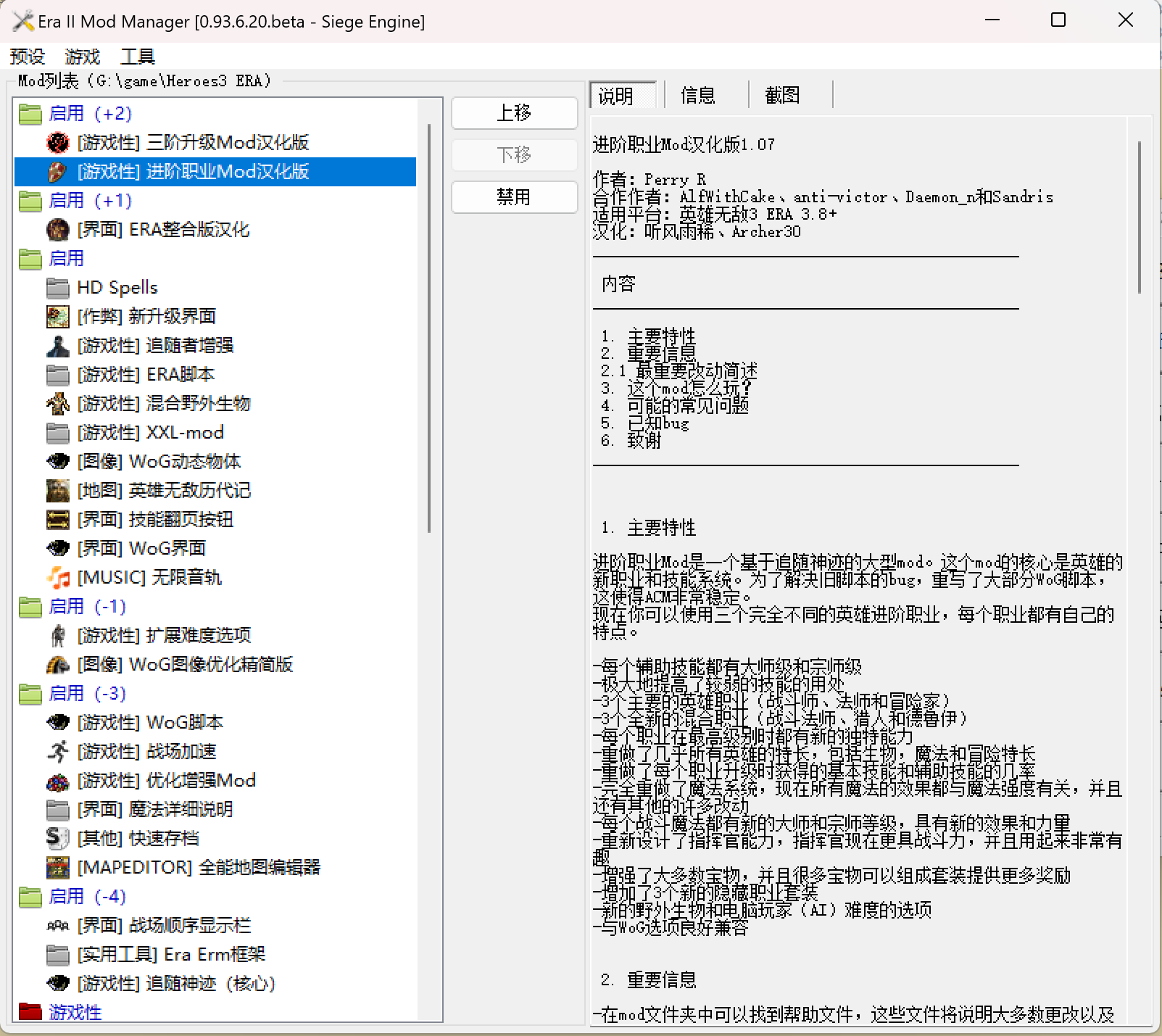Open the 预设 menu
The image size is (1162, 1036).
(28, 57)
